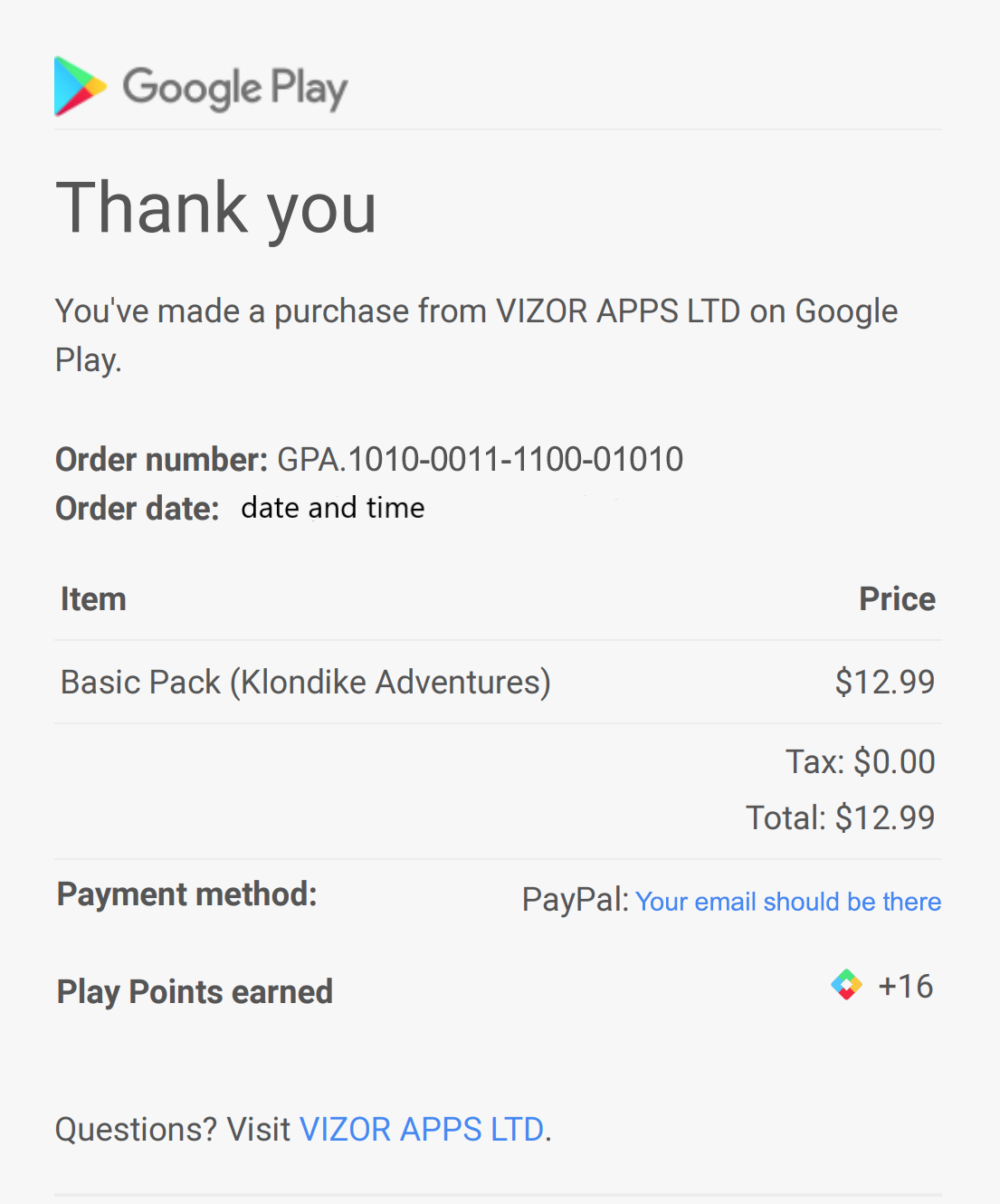This screenshot has height=1204, width=1000.
Task: Open the VIZOR APPS LTD support link
Action: coord(422,1130)
